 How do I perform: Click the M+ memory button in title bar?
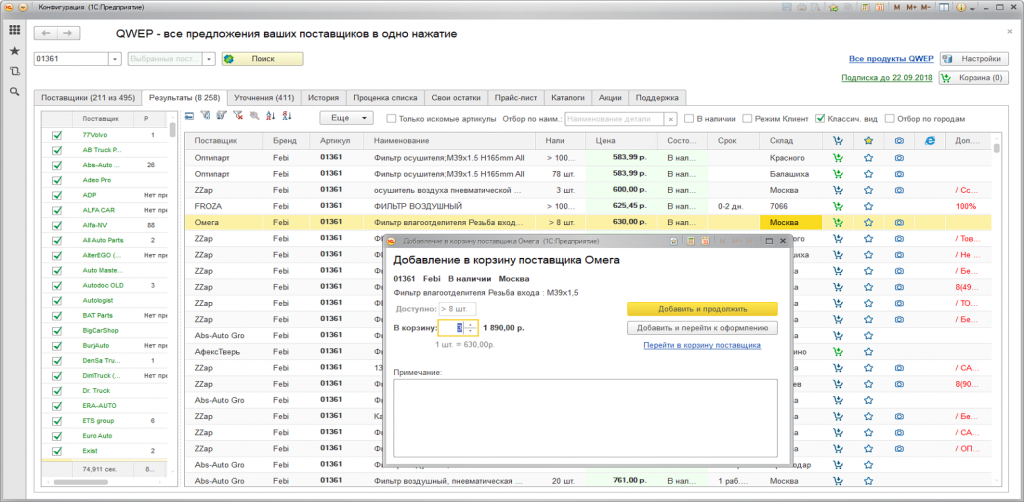(x=910, y=7)
